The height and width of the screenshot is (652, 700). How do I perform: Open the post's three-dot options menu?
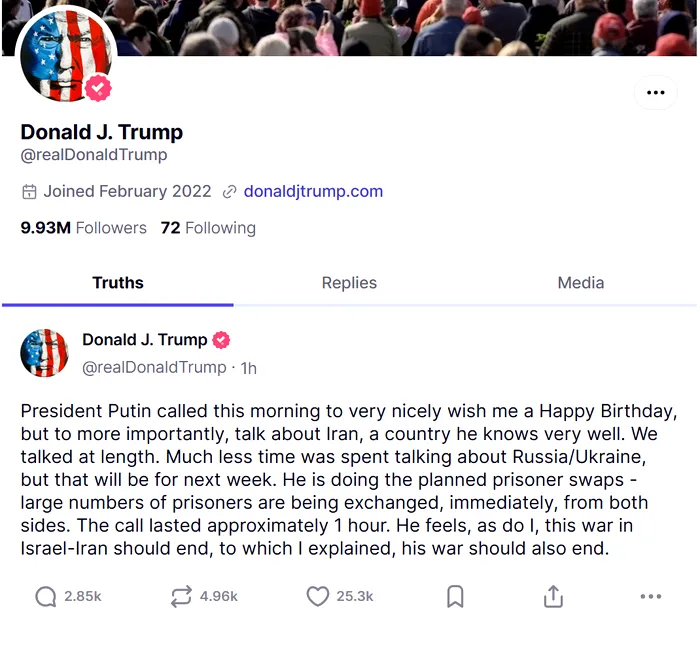tap(651, 597)
